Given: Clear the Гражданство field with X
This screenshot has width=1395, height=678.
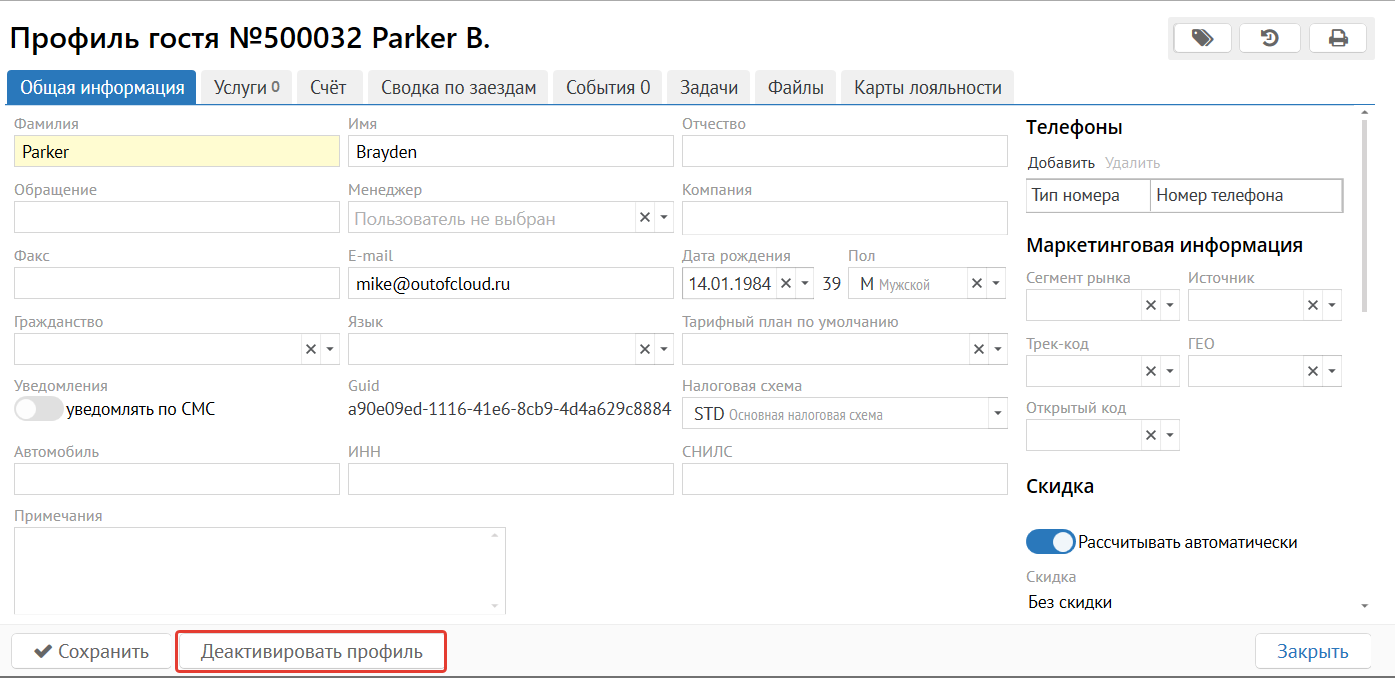Looking at the screenshot, I should tap(311, 349).
